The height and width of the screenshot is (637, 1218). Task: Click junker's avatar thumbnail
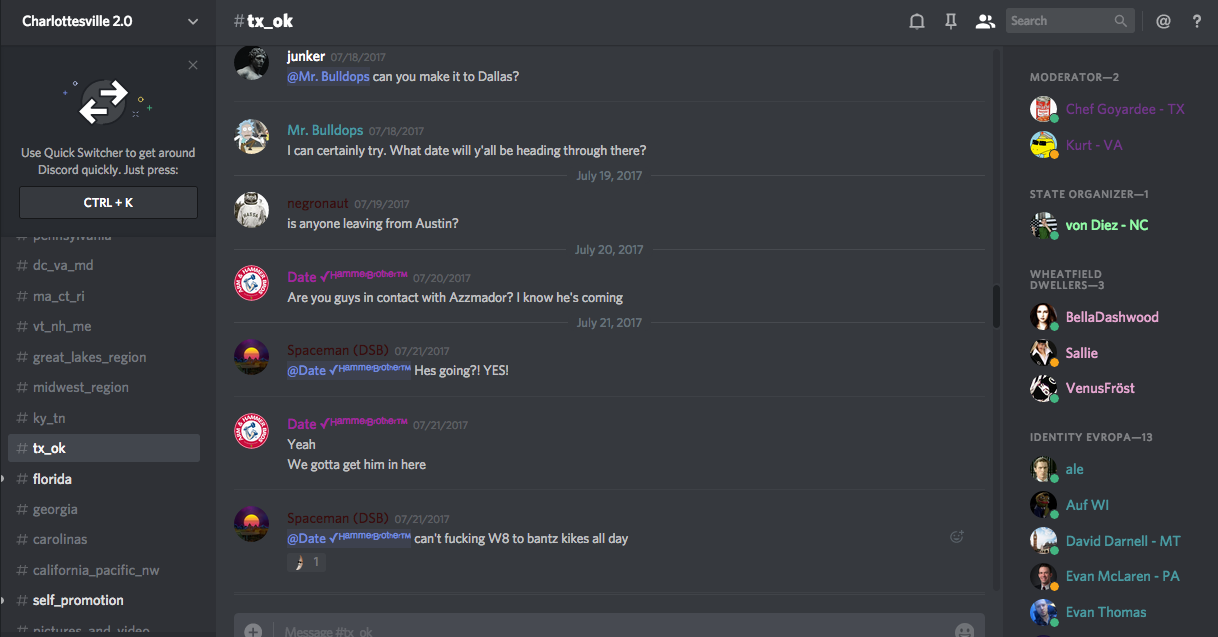tap(251, 62)
